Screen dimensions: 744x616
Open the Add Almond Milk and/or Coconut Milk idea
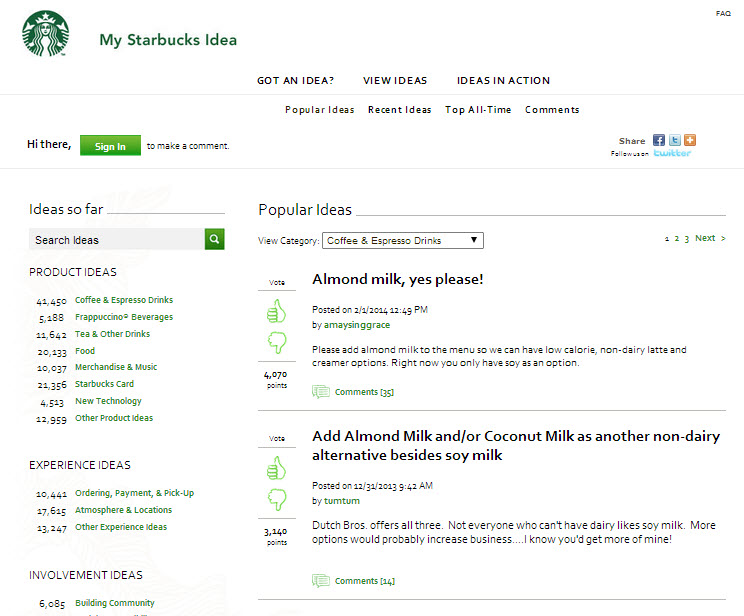point(516,445)
